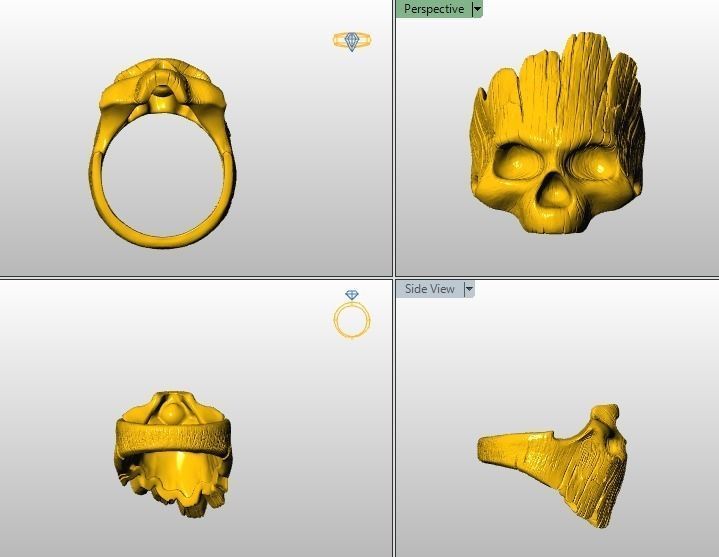
Task: Select the ring model in Side View viewport
Action: click(553, 465)
